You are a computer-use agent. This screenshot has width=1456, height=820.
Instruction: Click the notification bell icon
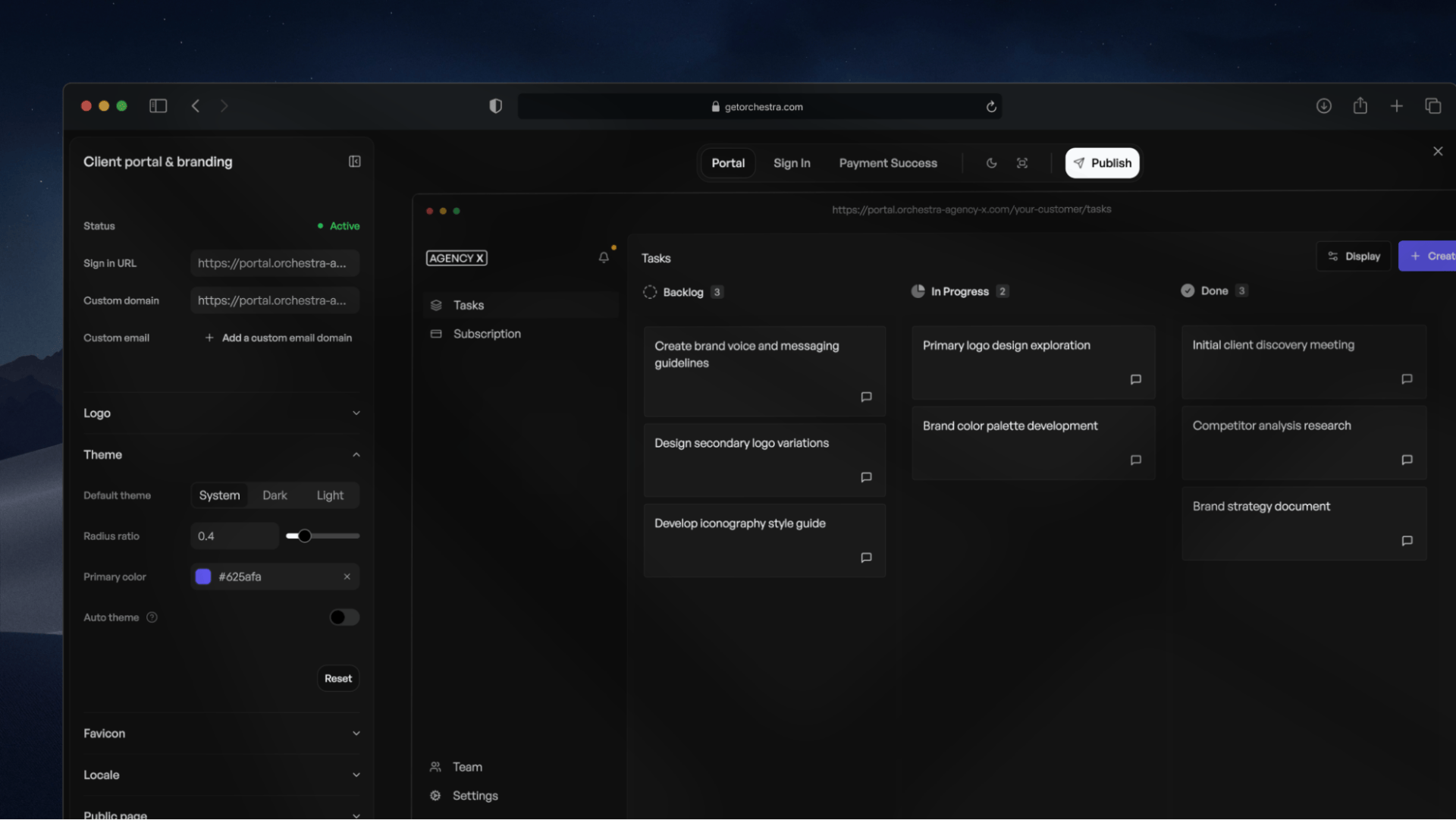604,258
